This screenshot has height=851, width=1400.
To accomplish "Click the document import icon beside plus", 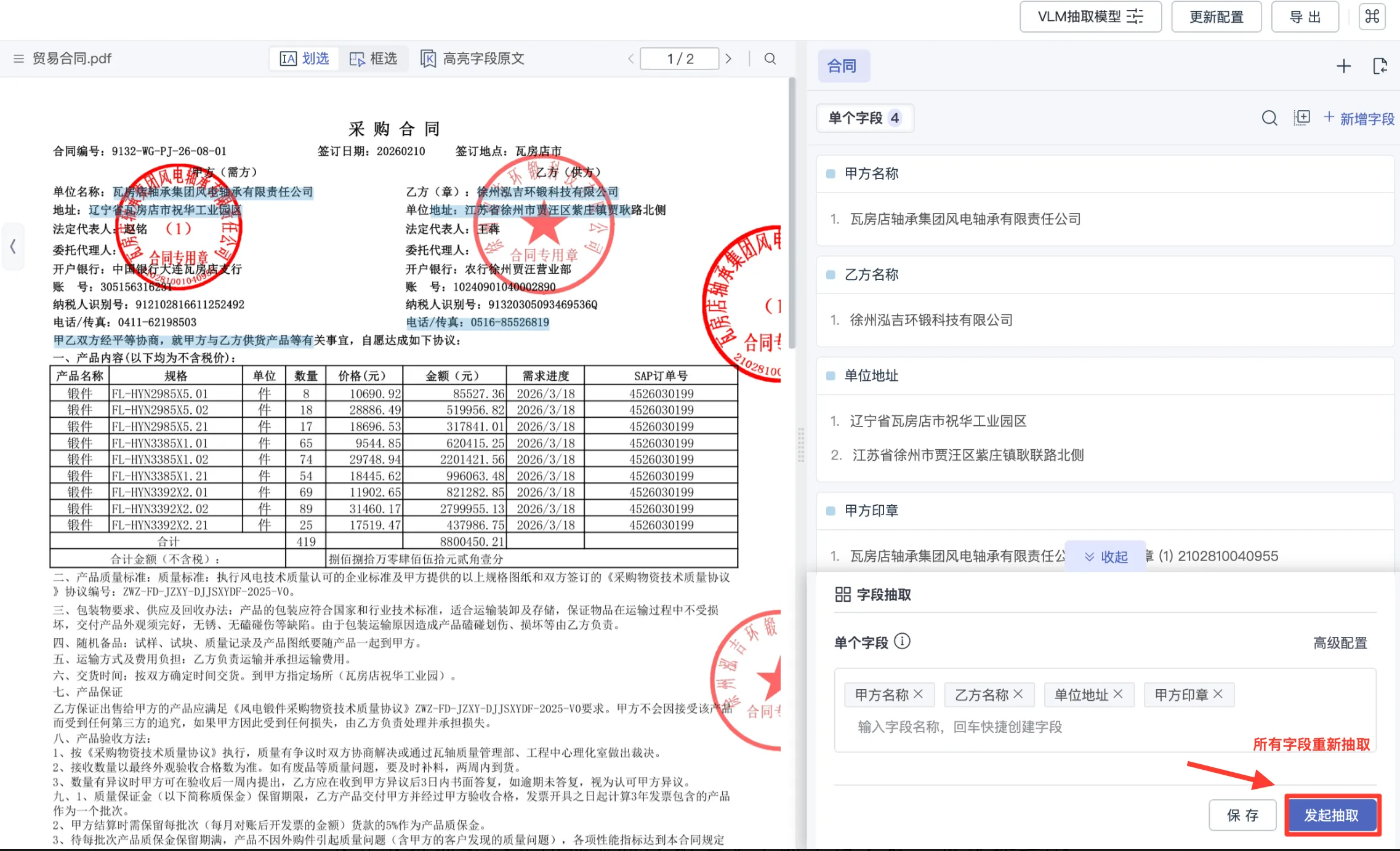I will 1380,66.
